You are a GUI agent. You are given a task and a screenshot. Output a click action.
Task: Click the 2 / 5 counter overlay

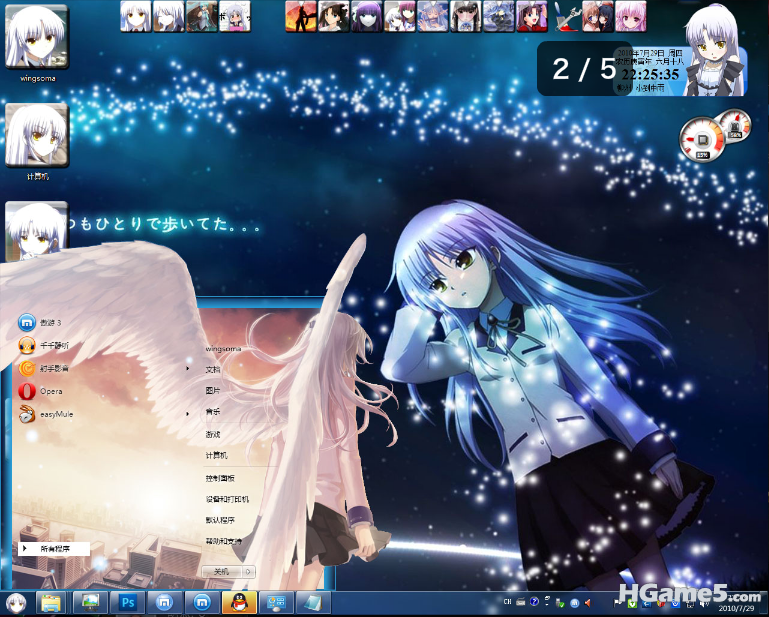pos(584,69)
